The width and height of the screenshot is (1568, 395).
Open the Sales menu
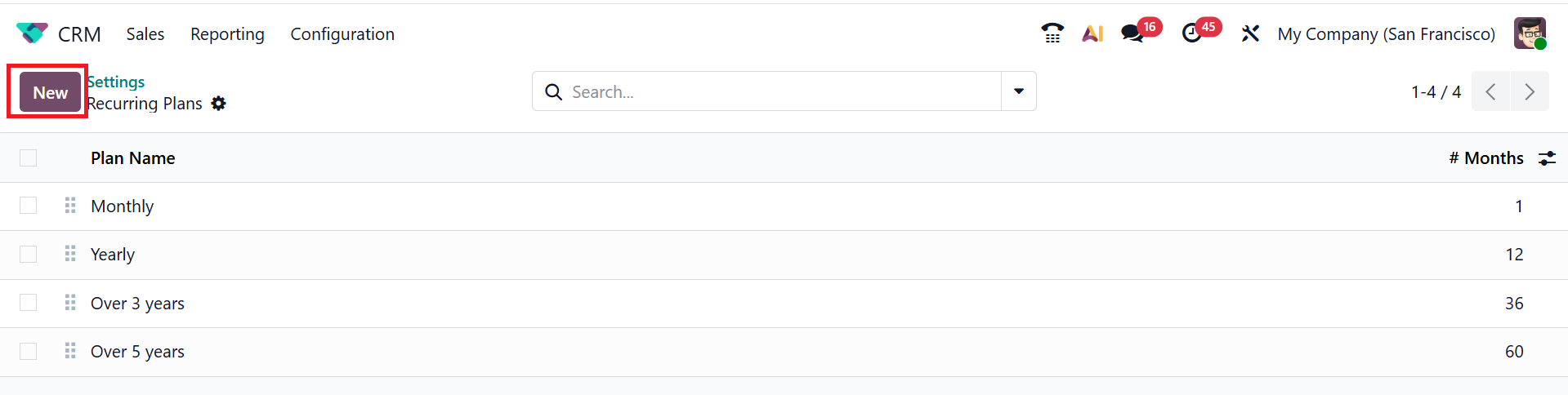tap(145, 34)
